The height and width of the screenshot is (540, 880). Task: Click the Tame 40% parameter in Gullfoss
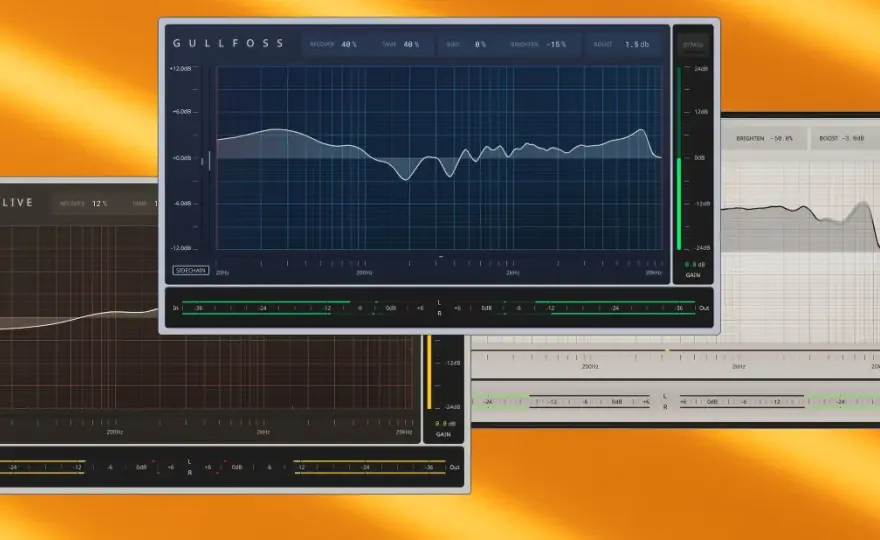coord(400,44)
